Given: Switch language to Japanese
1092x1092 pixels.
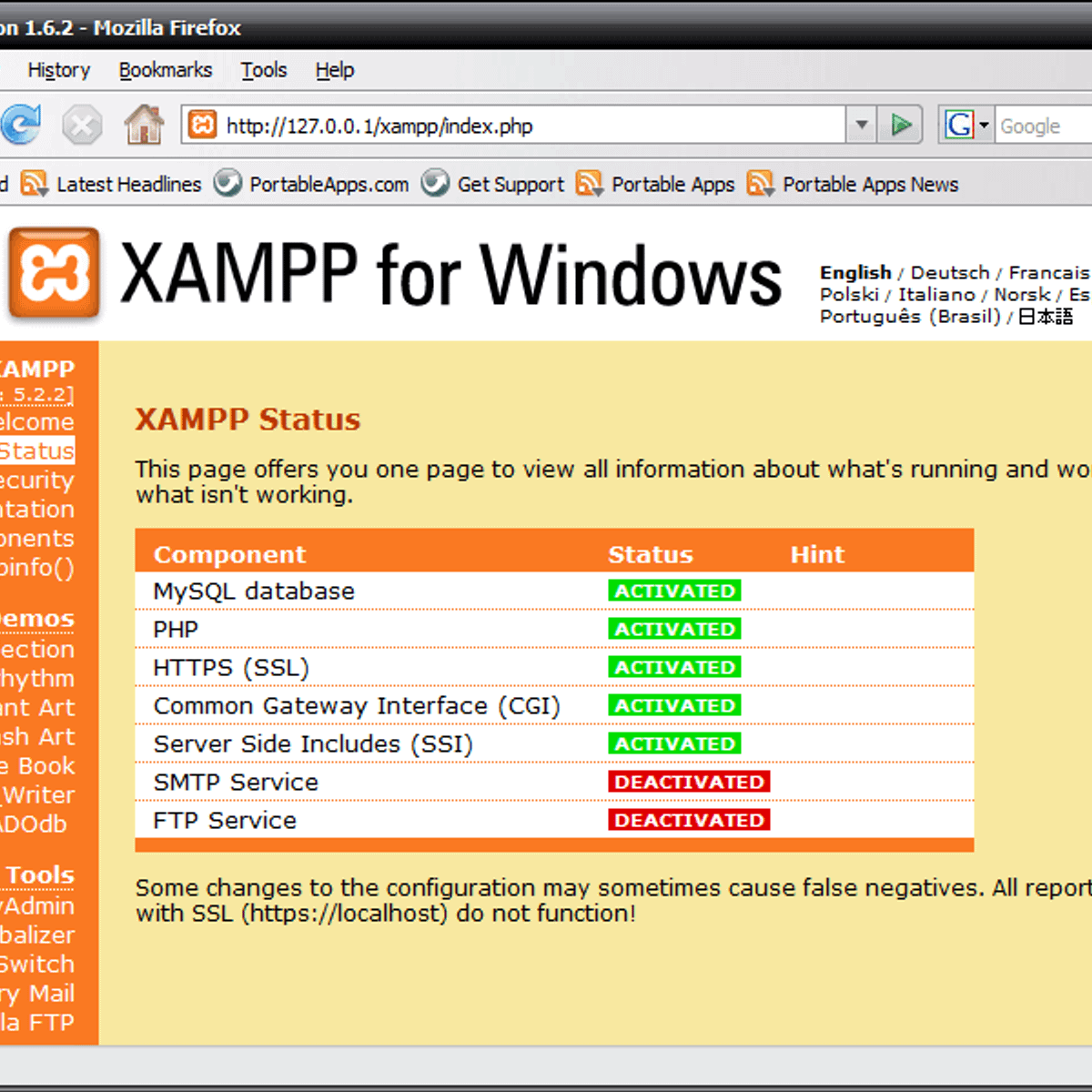Looking at the screenshot, I should pos(1046,317).
